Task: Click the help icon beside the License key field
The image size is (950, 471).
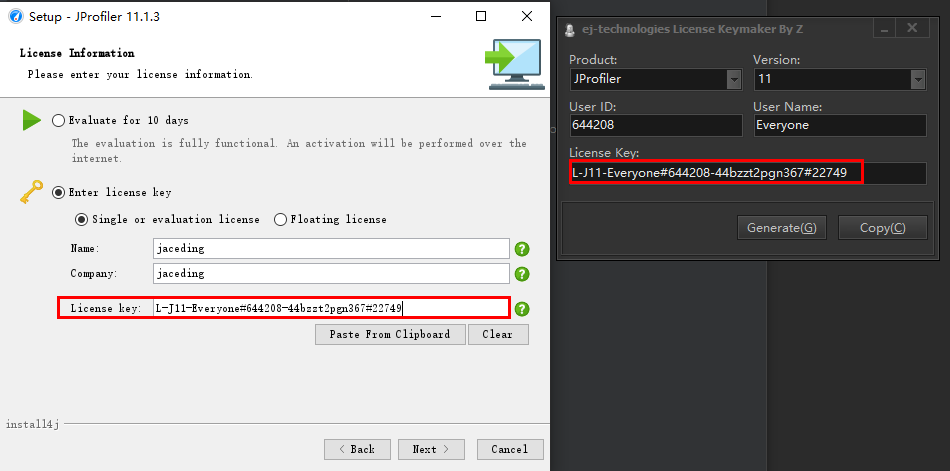Action: point(522,309)
